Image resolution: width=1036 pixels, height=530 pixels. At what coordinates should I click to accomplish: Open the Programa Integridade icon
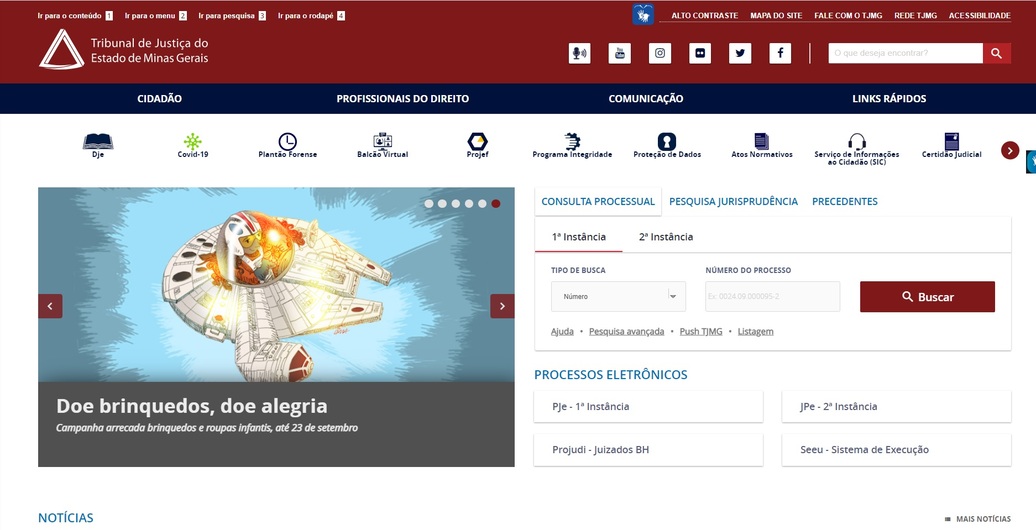572,141
